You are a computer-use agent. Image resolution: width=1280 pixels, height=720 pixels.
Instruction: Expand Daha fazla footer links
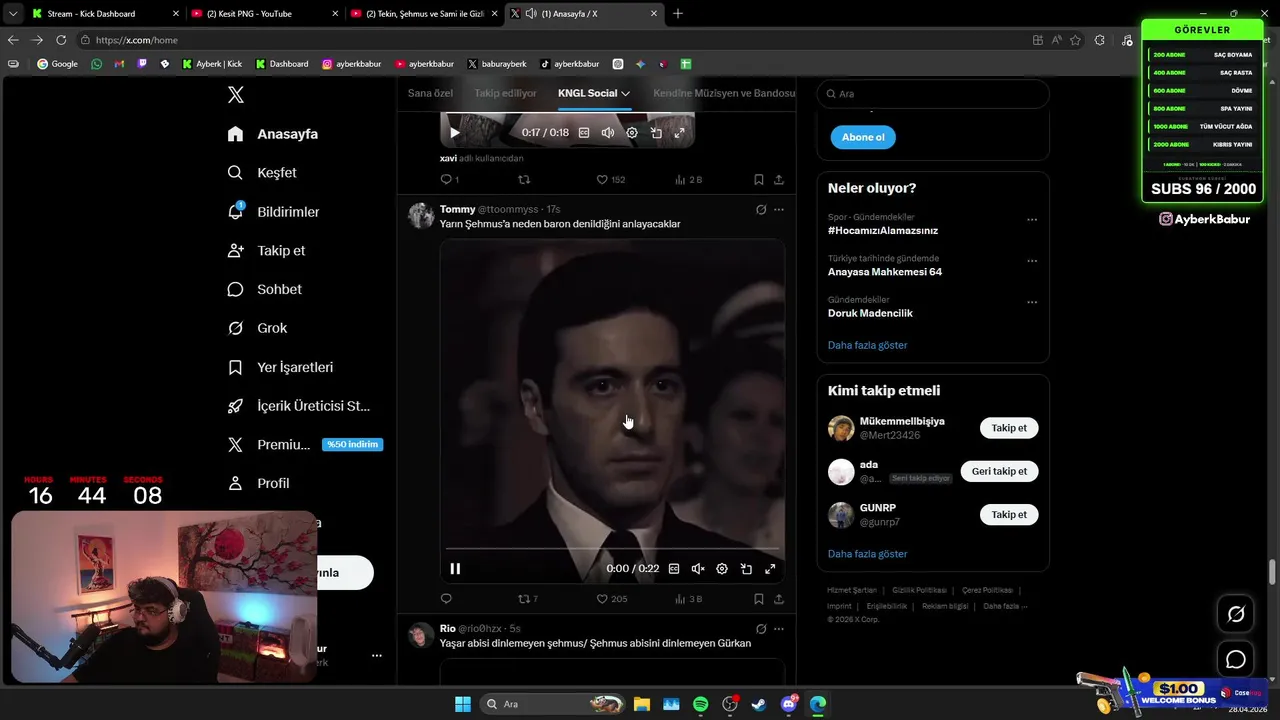point(1004,606)
